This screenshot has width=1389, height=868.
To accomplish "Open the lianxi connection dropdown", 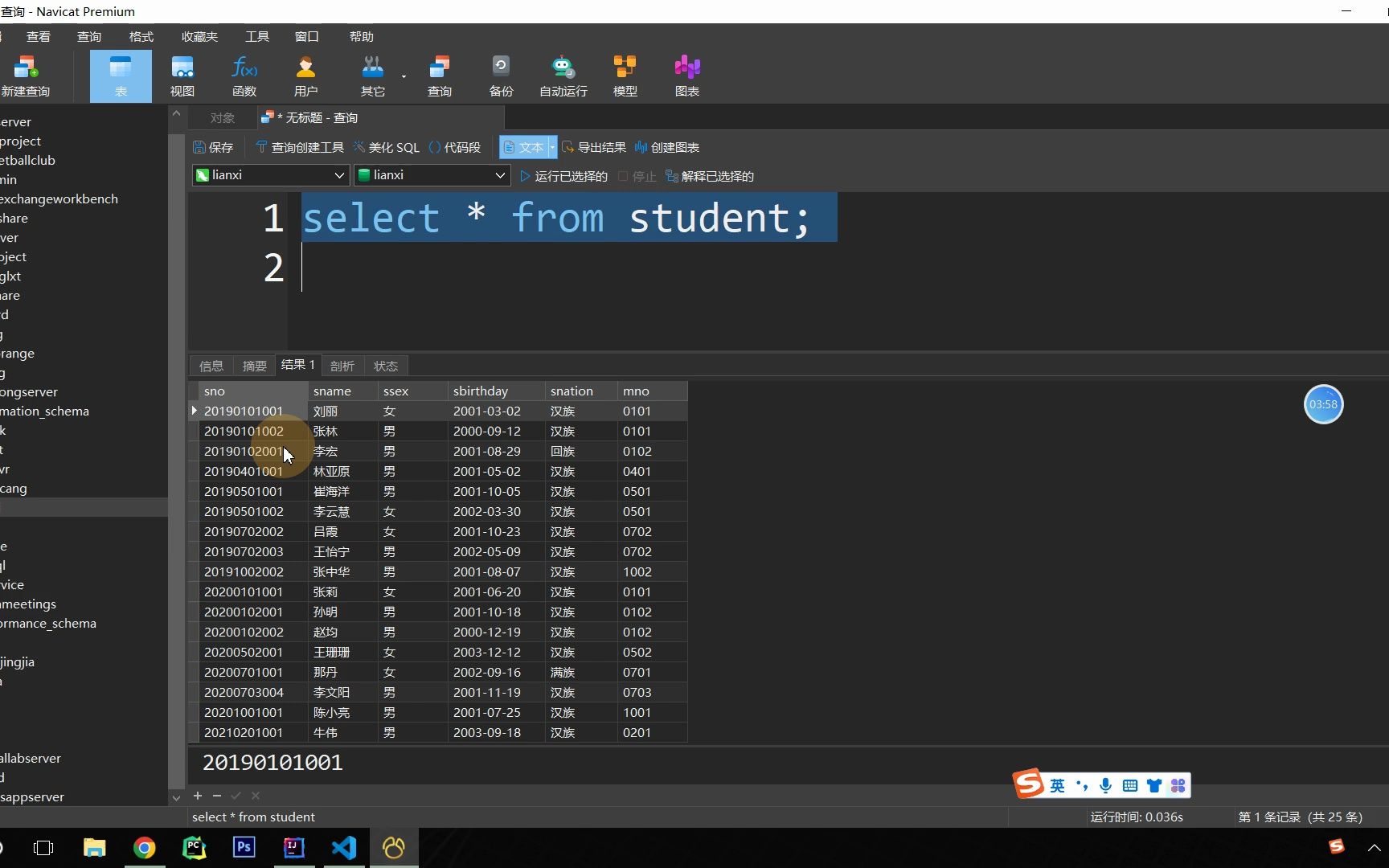I will [271, 174].
